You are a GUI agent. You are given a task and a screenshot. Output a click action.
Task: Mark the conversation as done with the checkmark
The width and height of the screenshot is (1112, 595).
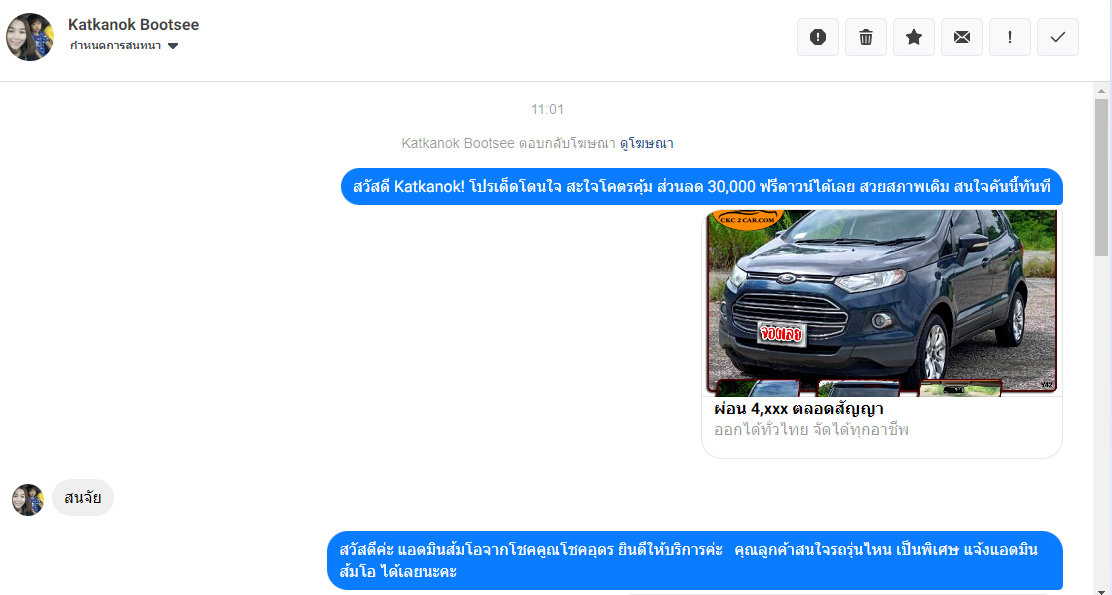pyautogui.click(x=1058, y=37)
